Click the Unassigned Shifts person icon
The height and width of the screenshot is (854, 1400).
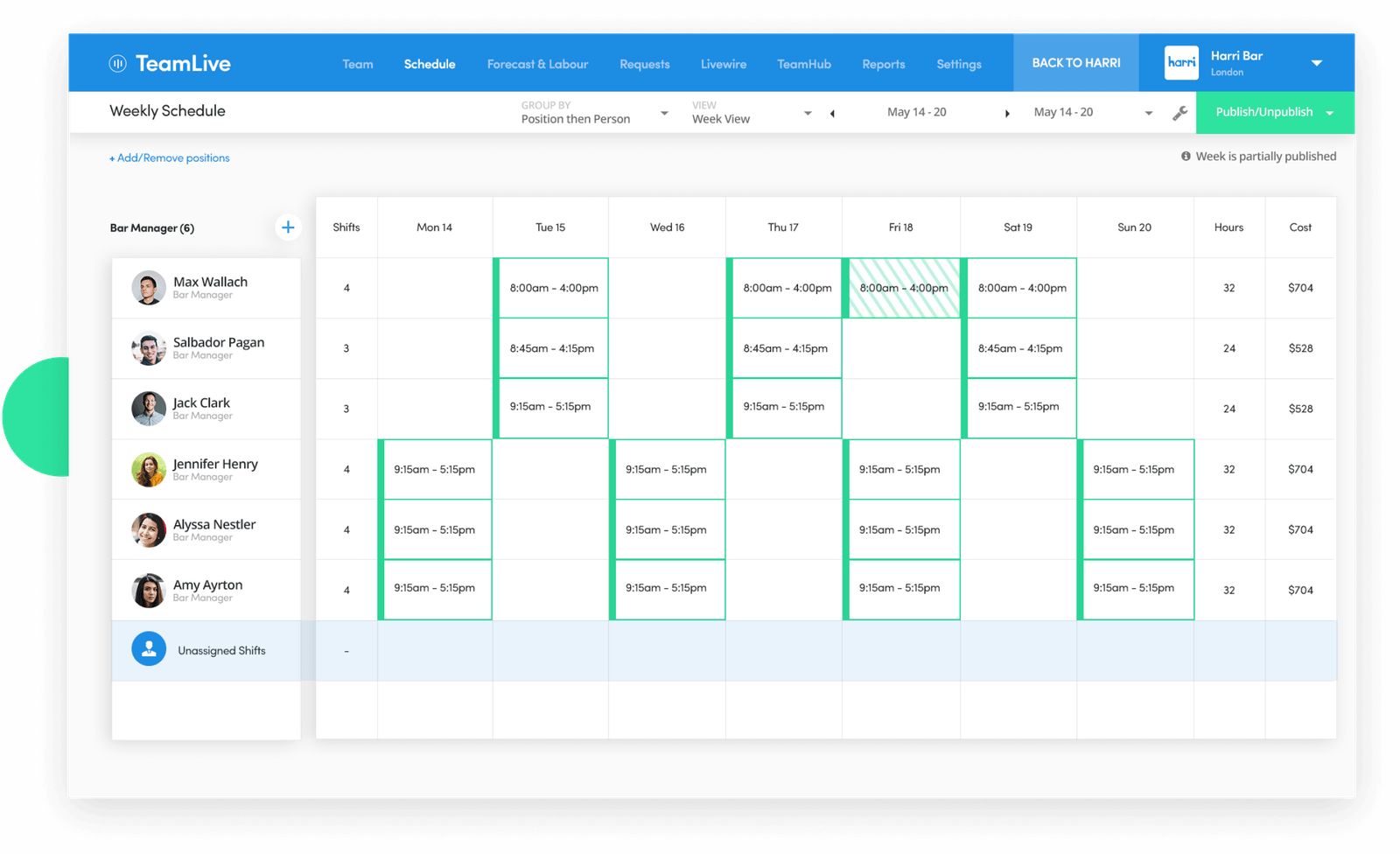(149, 649)
